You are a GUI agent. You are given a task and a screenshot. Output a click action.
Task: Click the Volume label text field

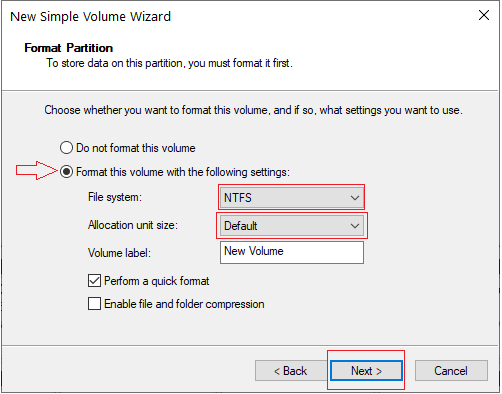point(292,252)
